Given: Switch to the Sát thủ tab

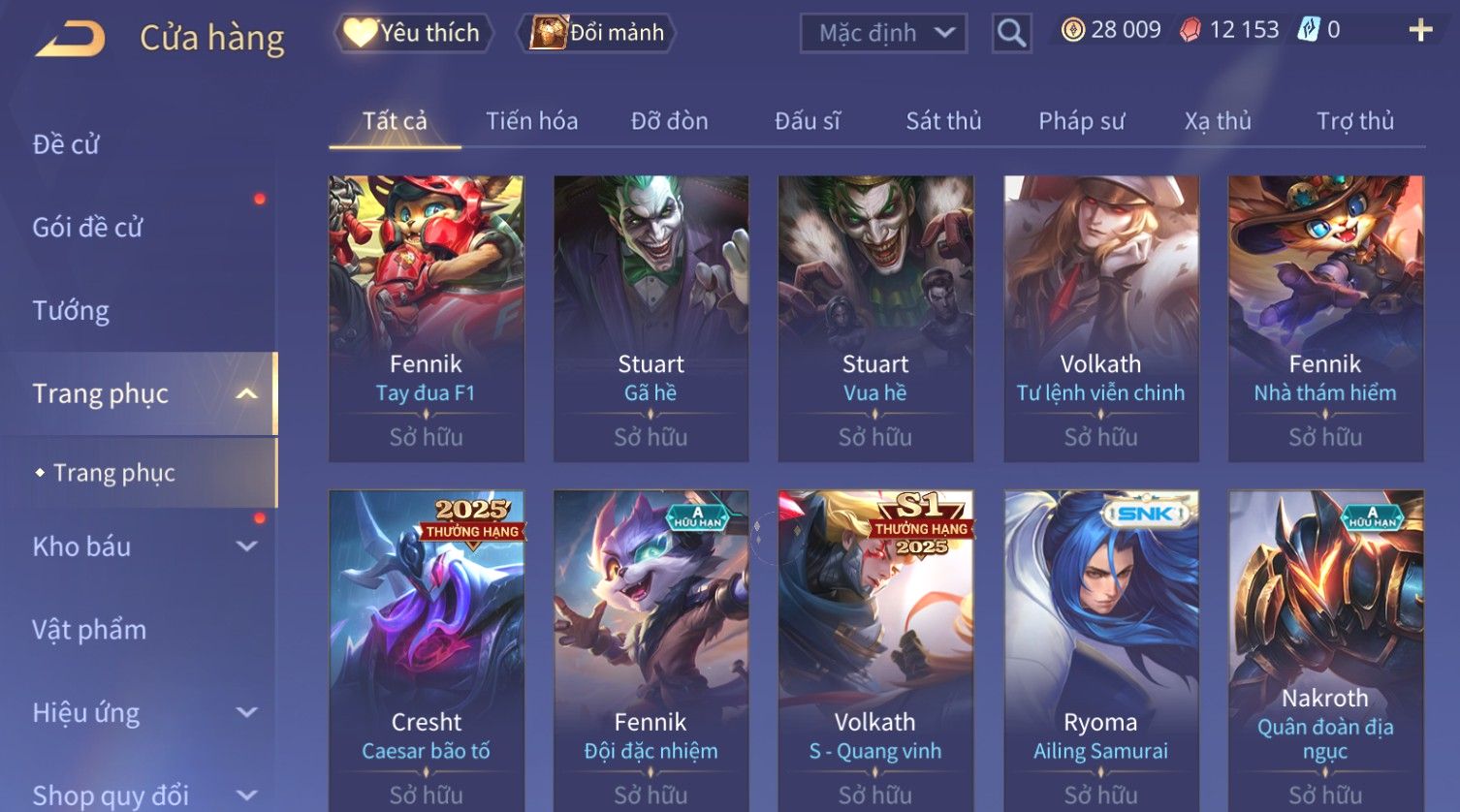Looking at the screenshot, I should 943,121.
